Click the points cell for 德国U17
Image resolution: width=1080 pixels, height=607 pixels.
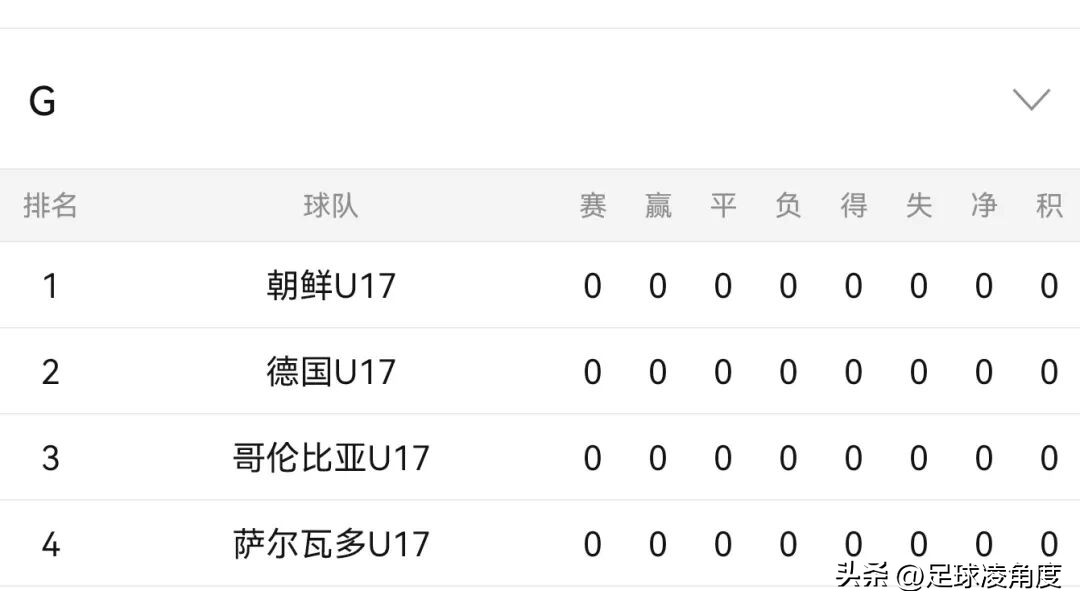coord(1049,371)
